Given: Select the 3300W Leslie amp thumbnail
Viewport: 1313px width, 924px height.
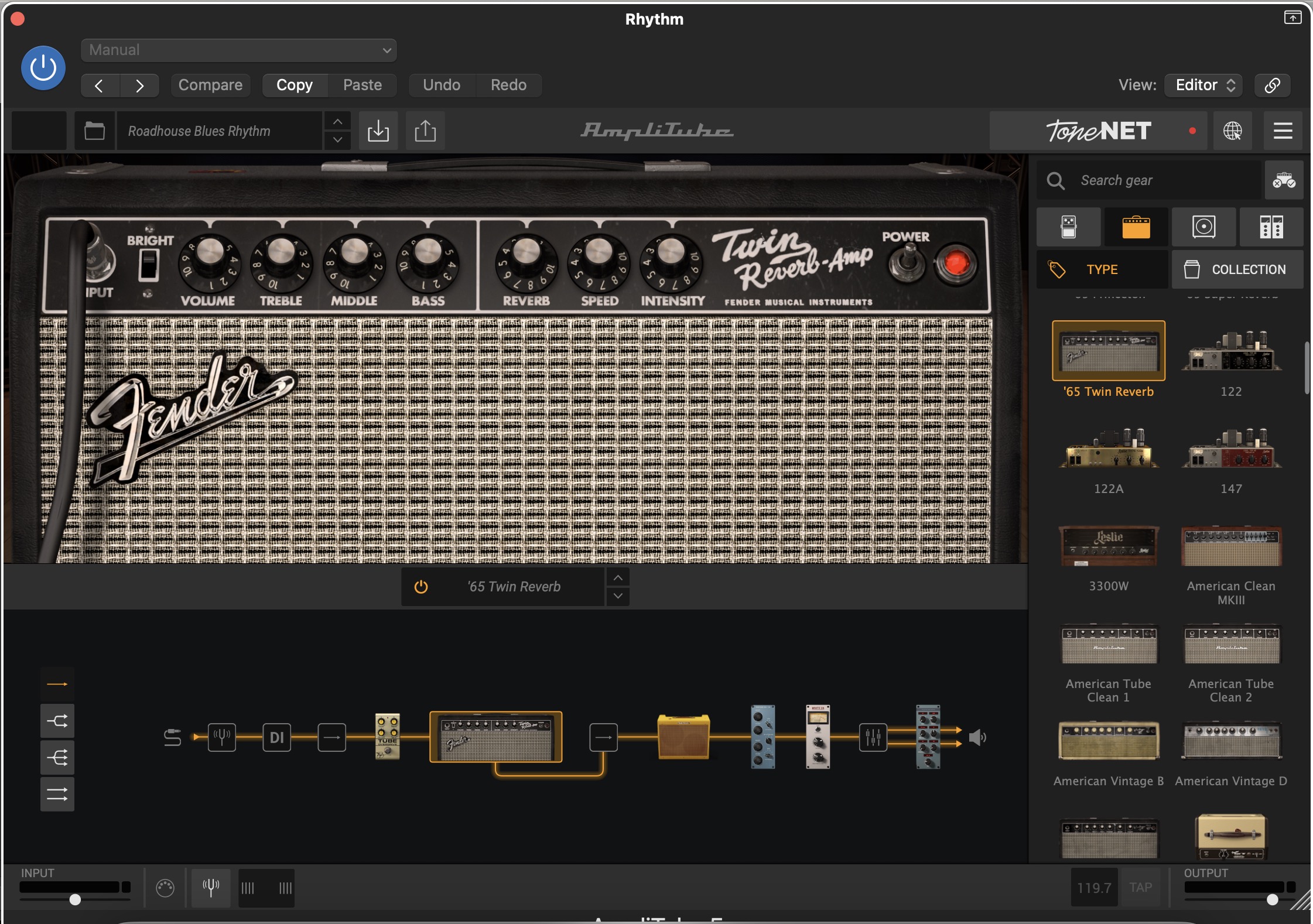Looking at the screenshot, I should coord(1109,546).
